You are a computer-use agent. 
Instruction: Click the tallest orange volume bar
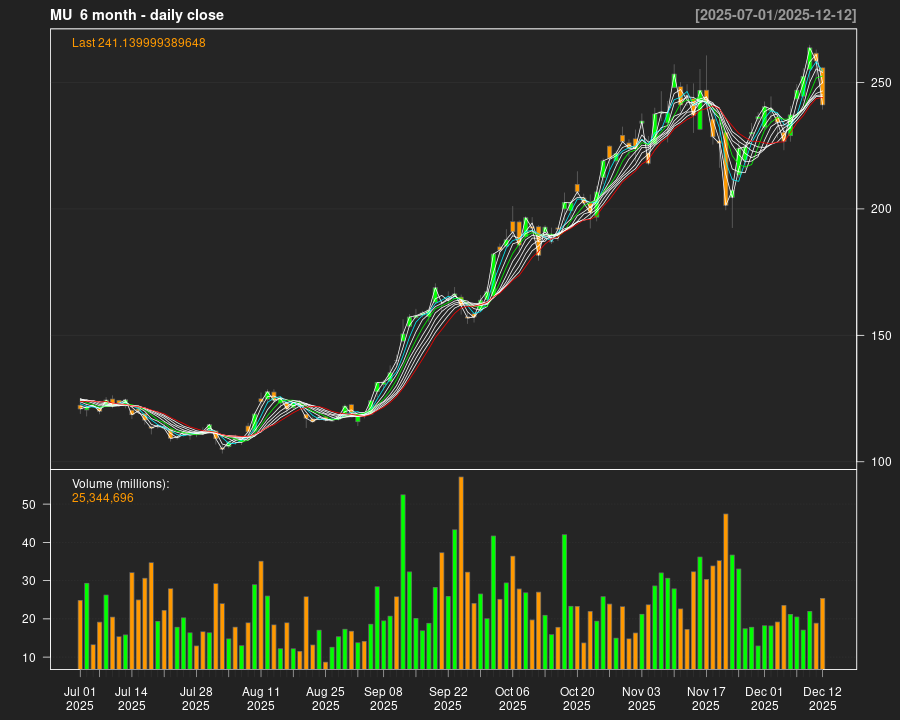tap(461, 572)
